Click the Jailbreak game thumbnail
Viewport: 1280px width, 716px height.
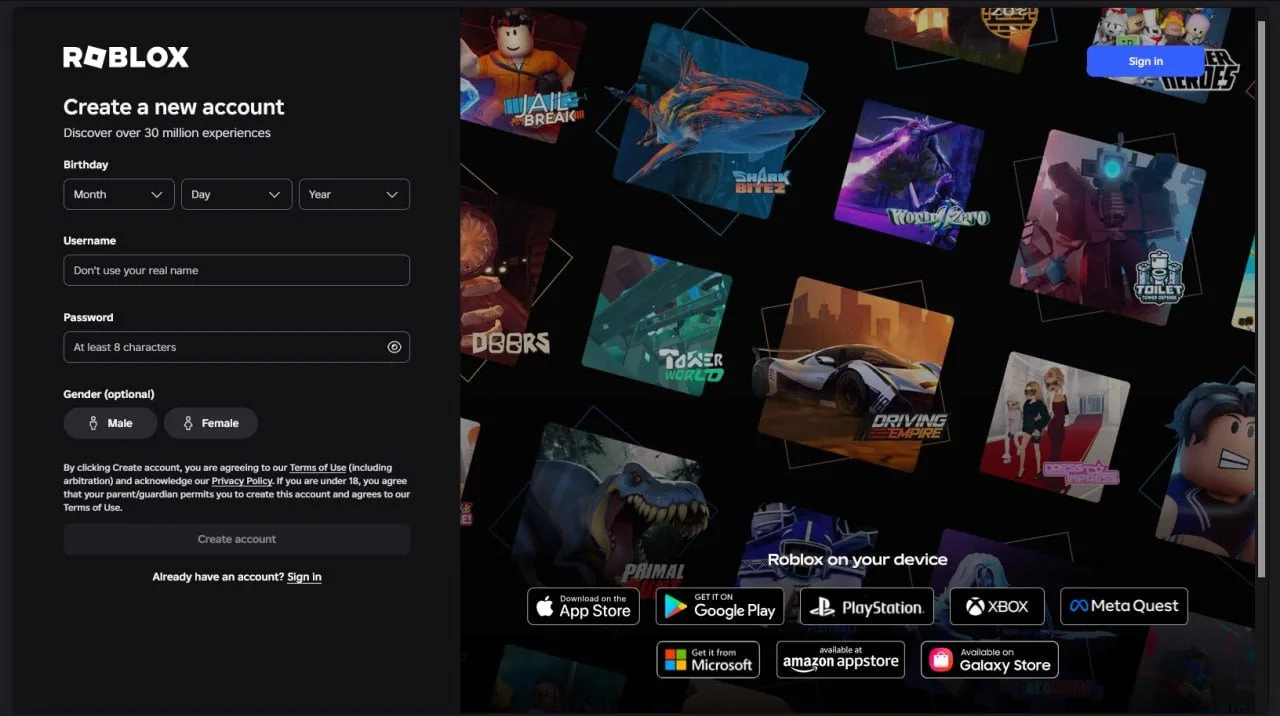point(525,75)
